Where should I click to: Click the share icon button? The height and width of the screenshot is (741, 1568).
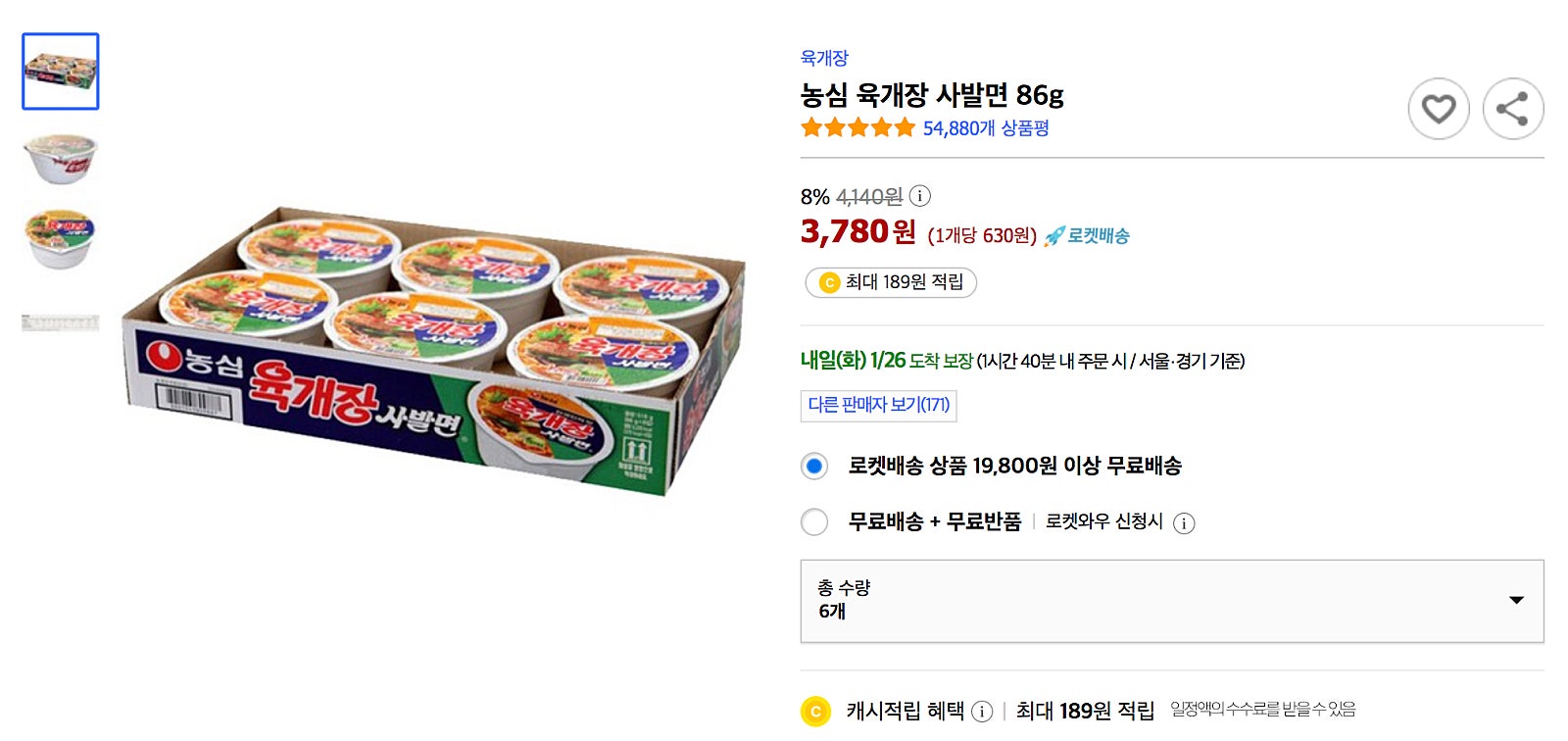[x=1512, y=109]
